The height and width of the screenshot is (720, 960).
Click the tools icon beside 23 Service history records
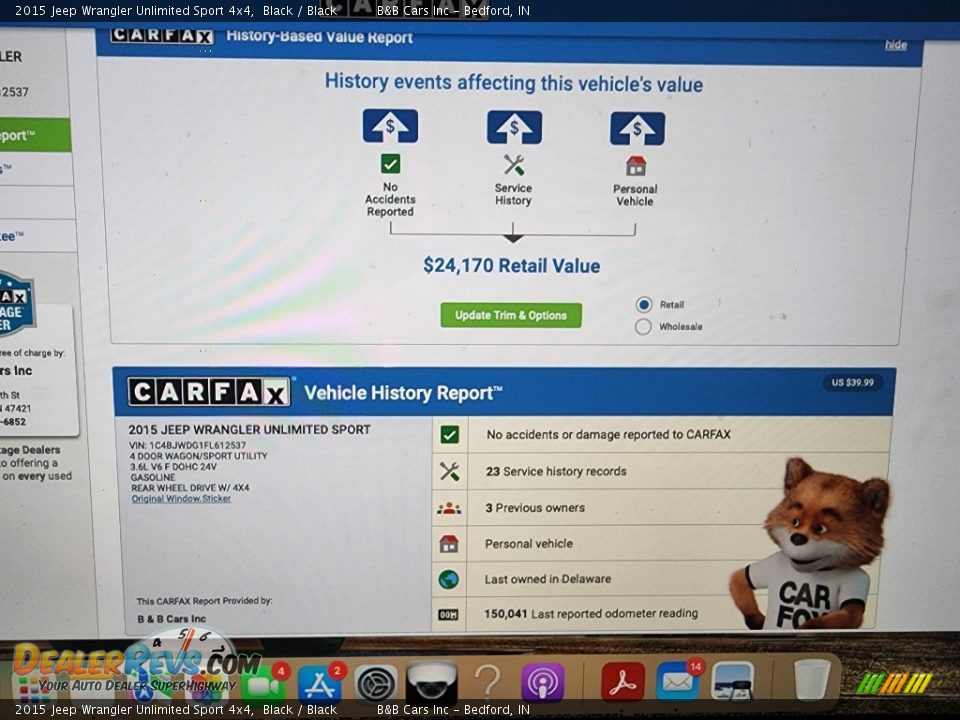click(x=449, y=471)
